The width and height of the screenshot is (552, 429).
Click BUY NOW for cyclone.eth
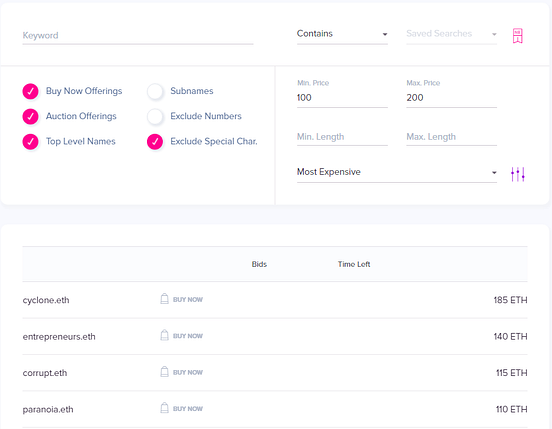point(188,299)
